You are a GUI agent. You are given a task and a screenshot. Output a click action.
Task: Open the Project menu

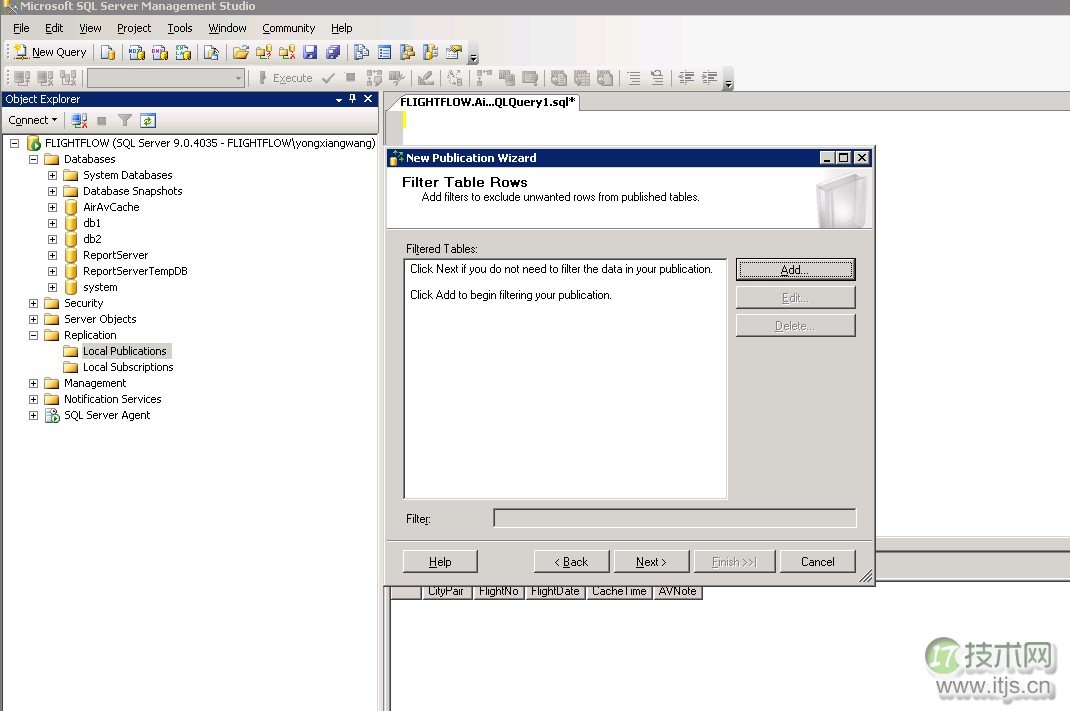[134, 28]
